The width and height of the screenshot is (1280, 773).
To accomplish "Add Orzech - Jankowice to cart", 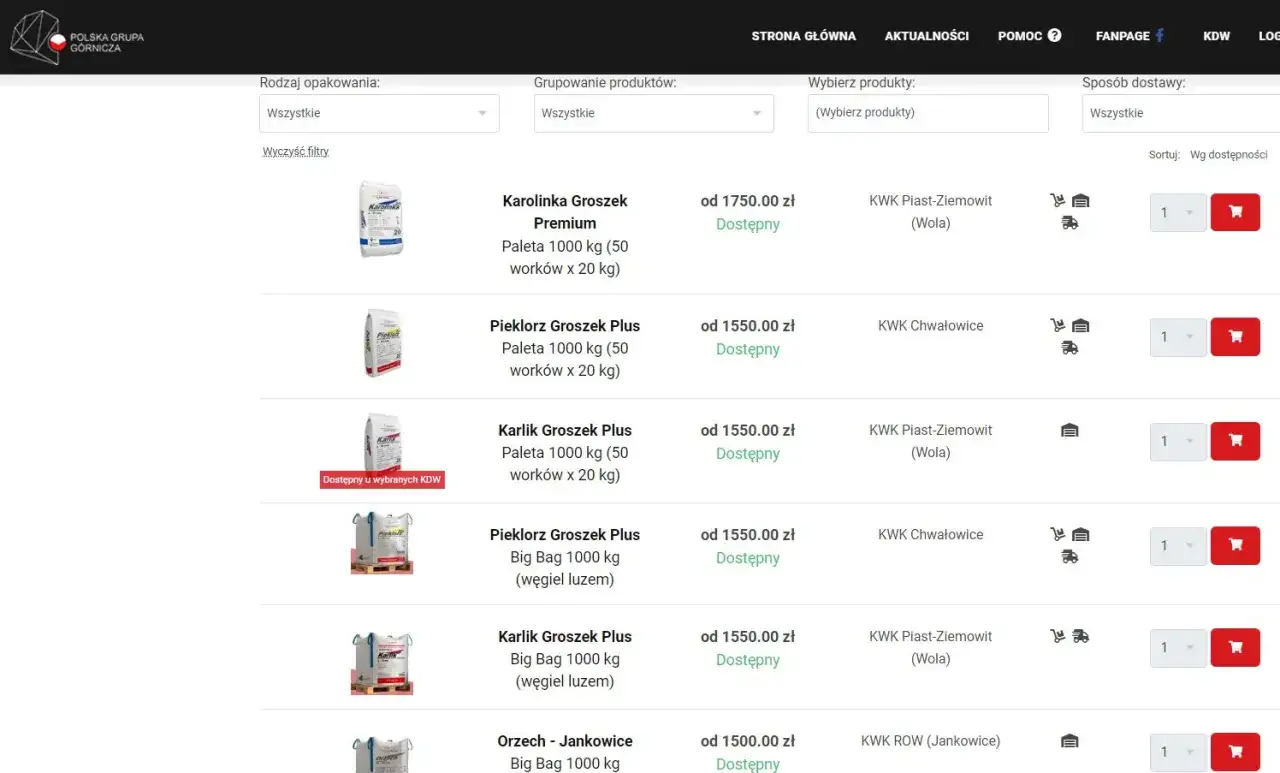I will click(x=1235, y=751).
